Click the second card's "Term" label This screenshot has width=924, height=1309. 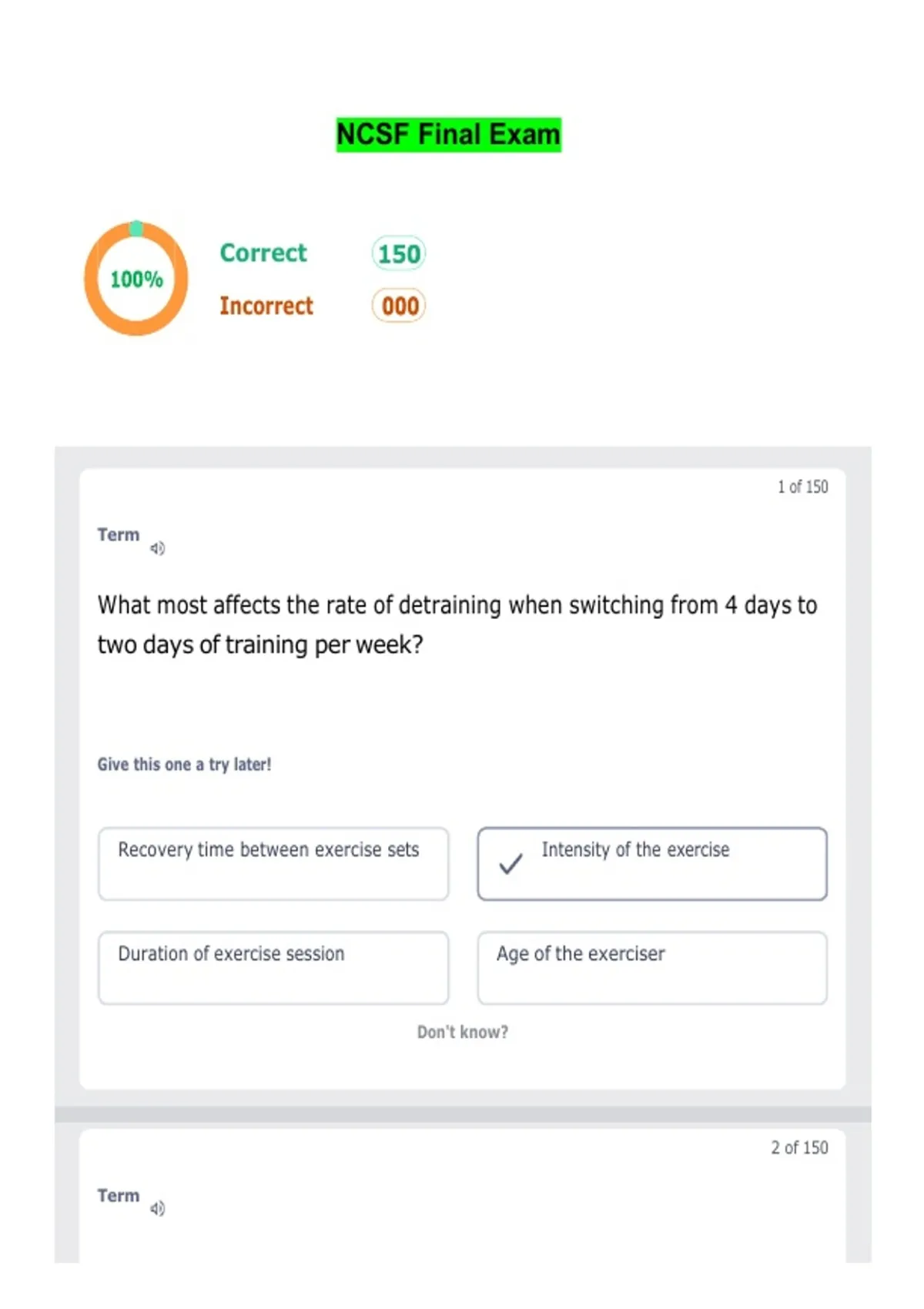pos(119,1196)
